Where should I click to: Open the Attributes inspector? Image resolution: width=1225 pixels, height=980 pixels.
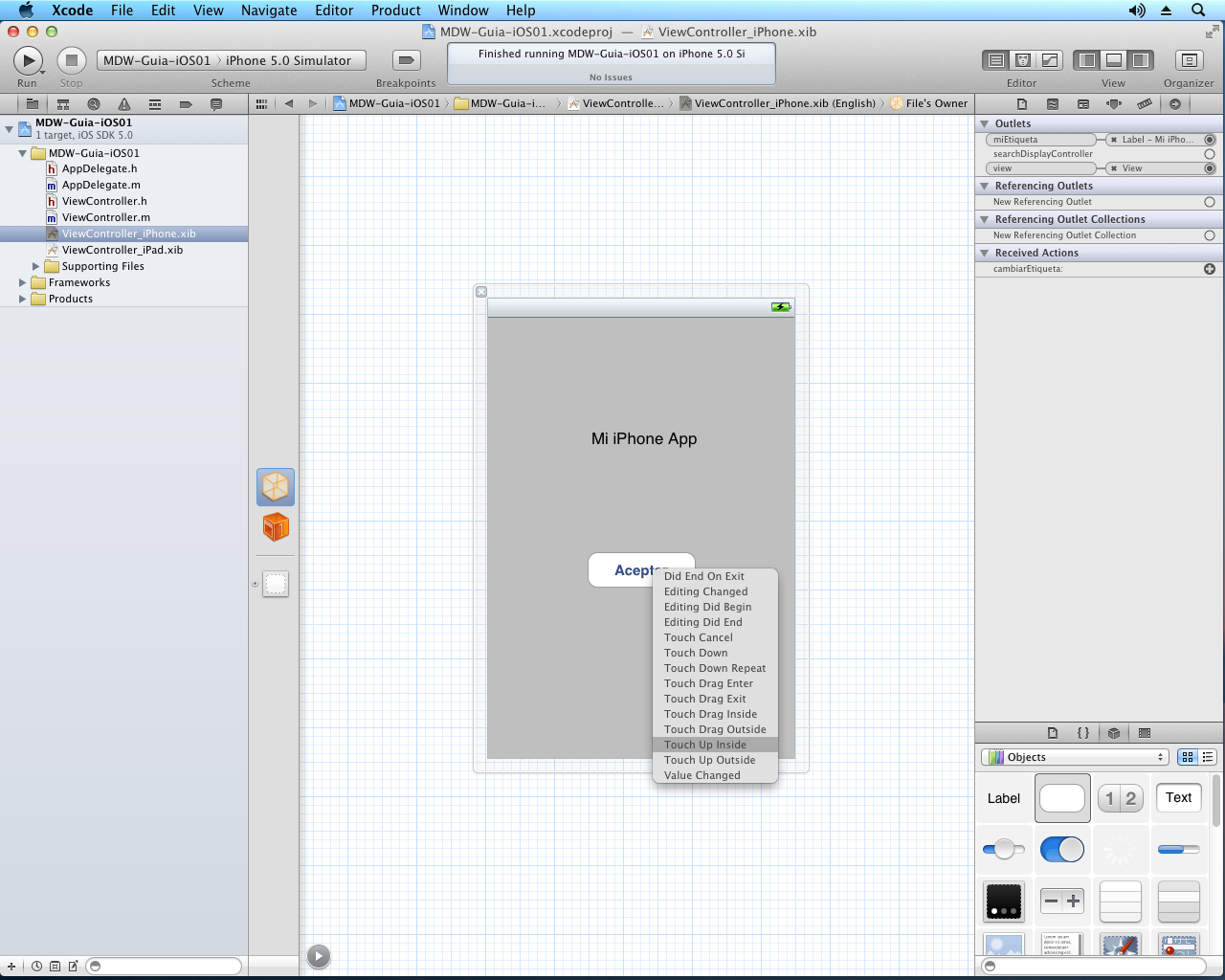pyautogui.click(x=1114, y=103)
